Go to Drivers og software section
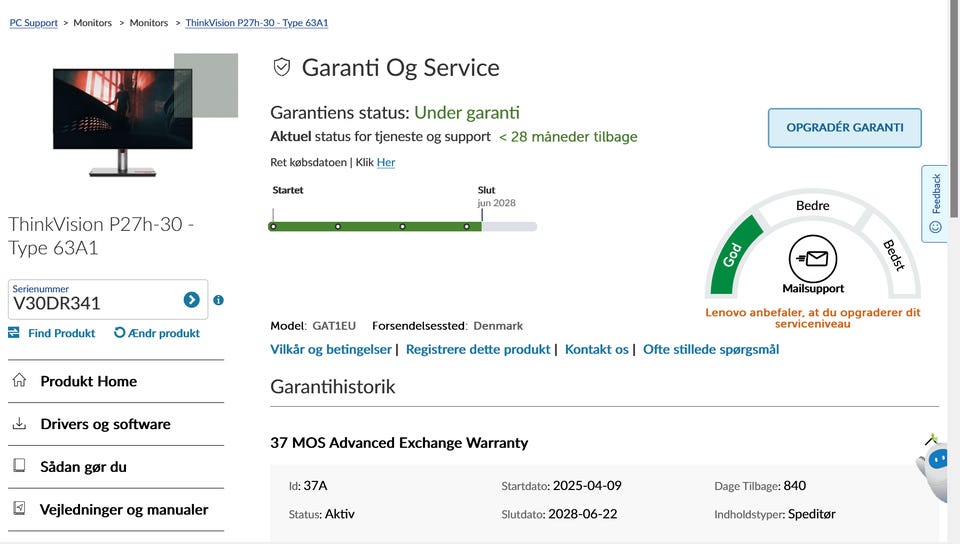This screenshot has width=960, height=544. click(105, 424)
